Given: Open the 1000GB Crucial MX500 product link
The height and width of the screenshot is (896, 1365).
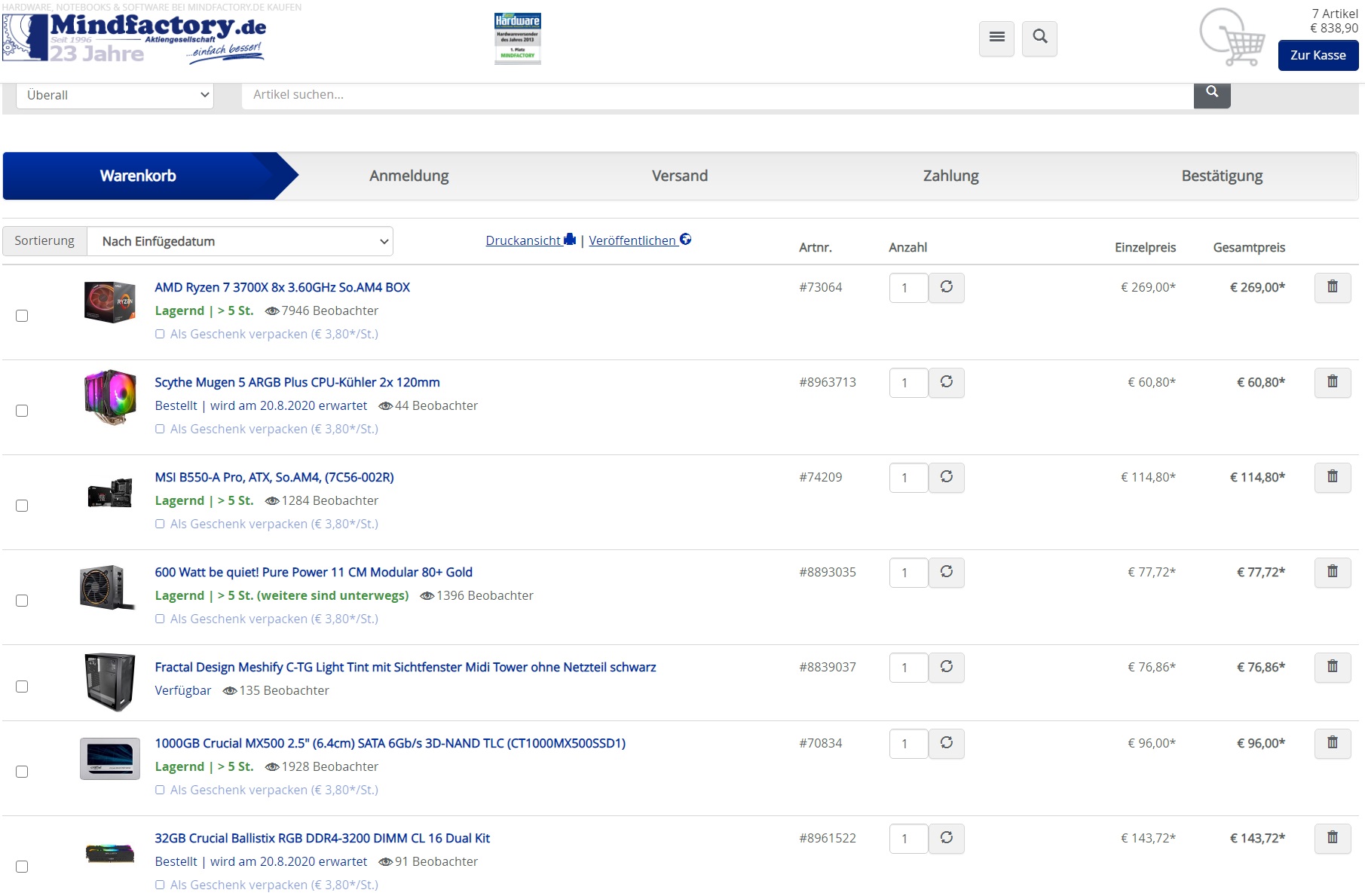Looking at the screenshot, I should (x=390, y=743).
